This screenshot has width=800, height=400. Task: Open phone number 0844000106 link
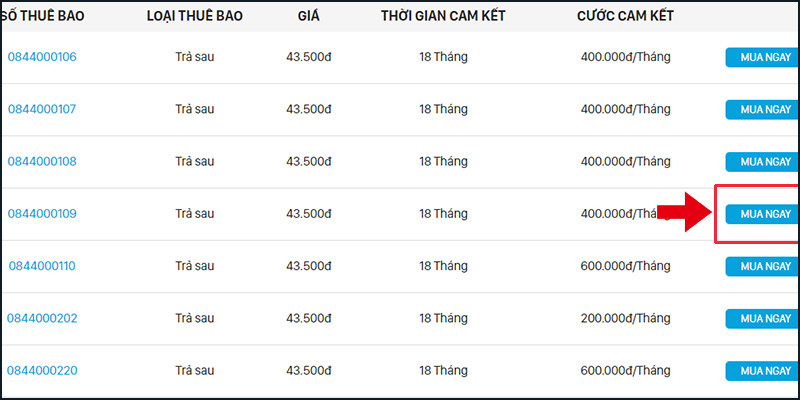tap(42, 57)
